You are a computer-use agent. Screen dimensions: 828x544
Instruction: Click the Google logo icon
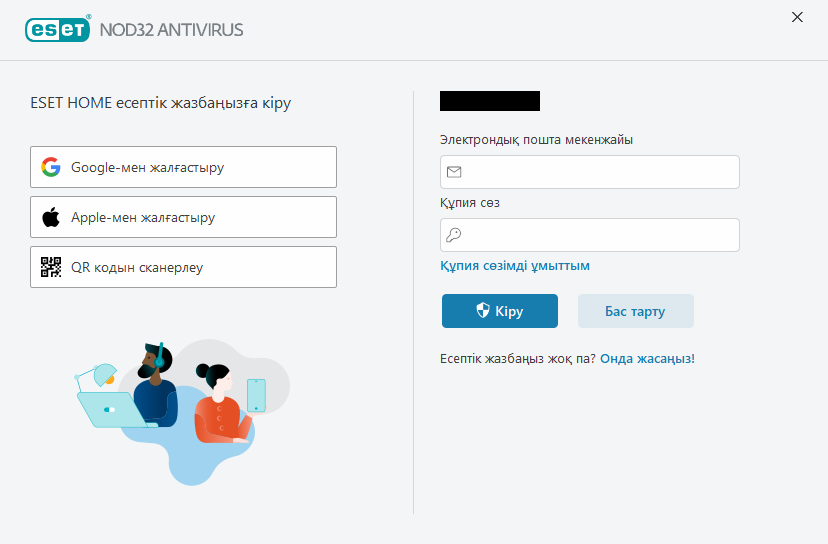point(51,167)
